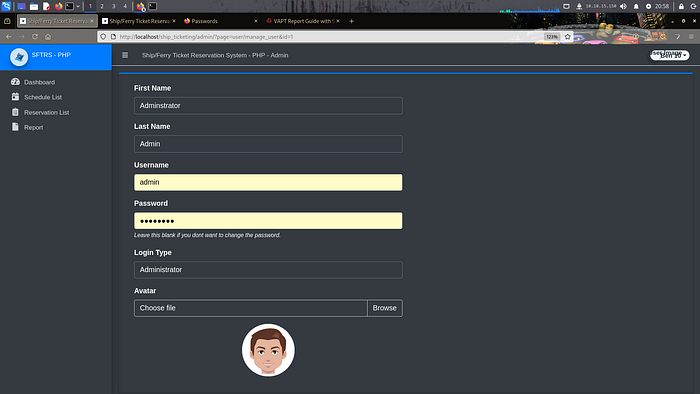Open a new browser tab
The image size is (700, 394).
351,21
